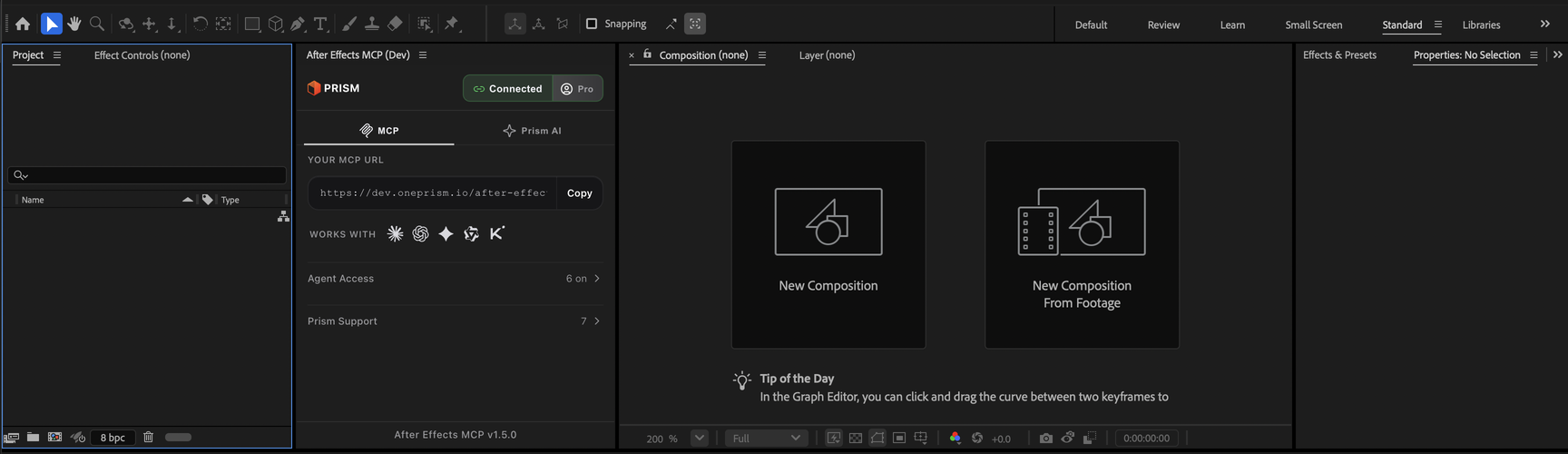
Task: Copy the MCP URL
Action: click(x=580, y=193)
